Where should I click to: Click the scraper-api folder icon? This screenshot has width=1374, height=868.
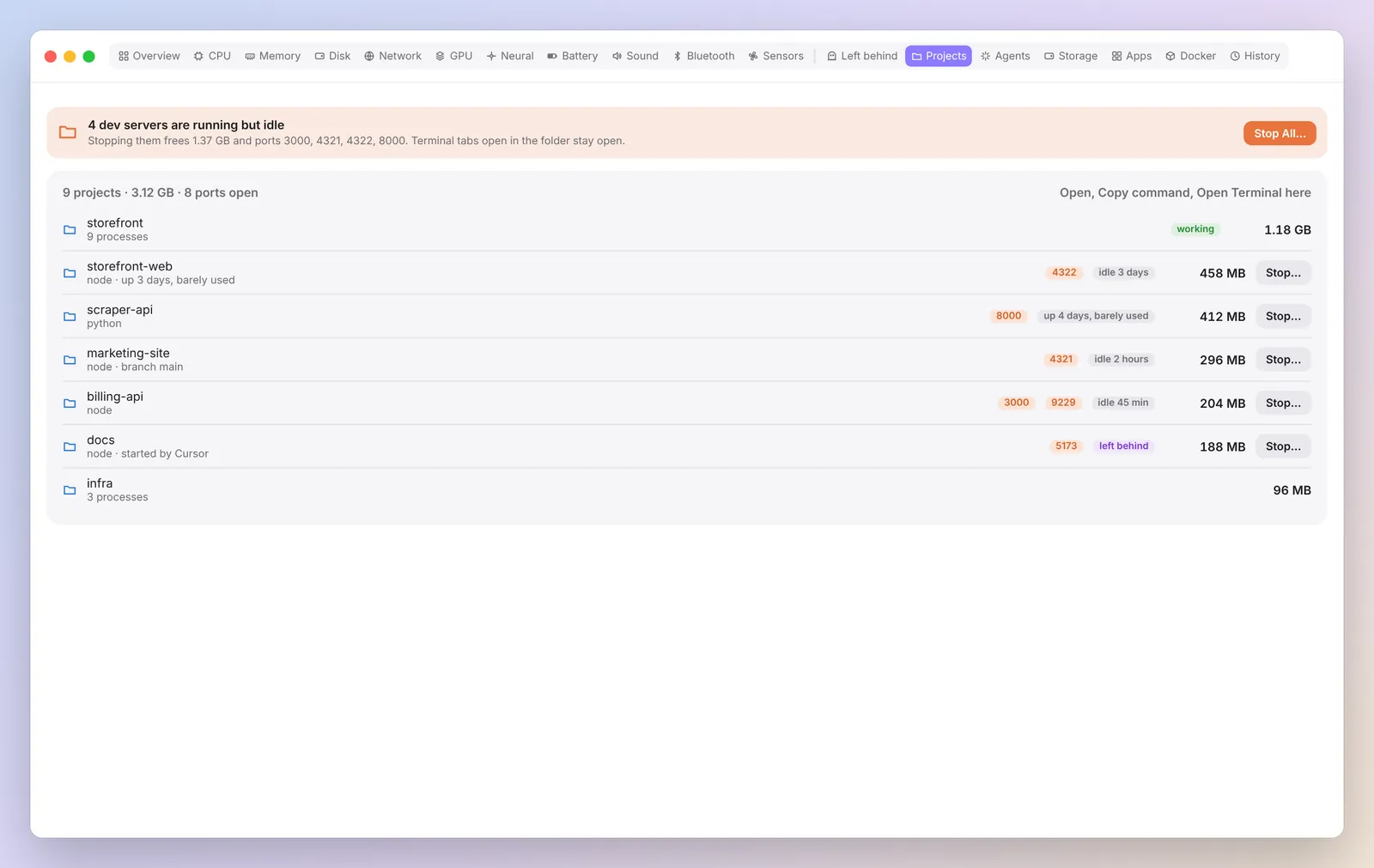70,317
